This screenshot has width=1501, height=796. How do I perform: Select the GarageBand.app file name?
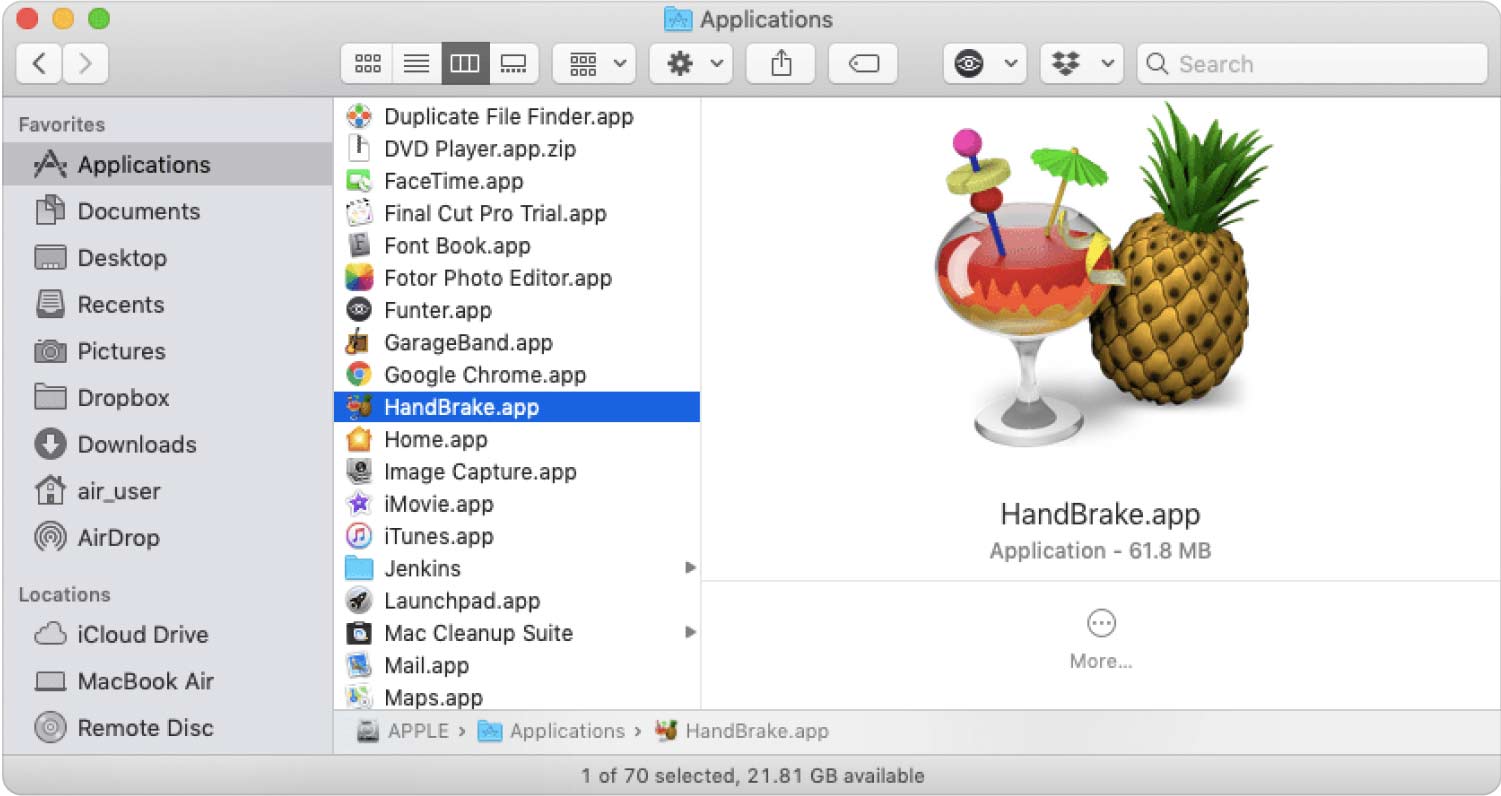click(468, 343)
